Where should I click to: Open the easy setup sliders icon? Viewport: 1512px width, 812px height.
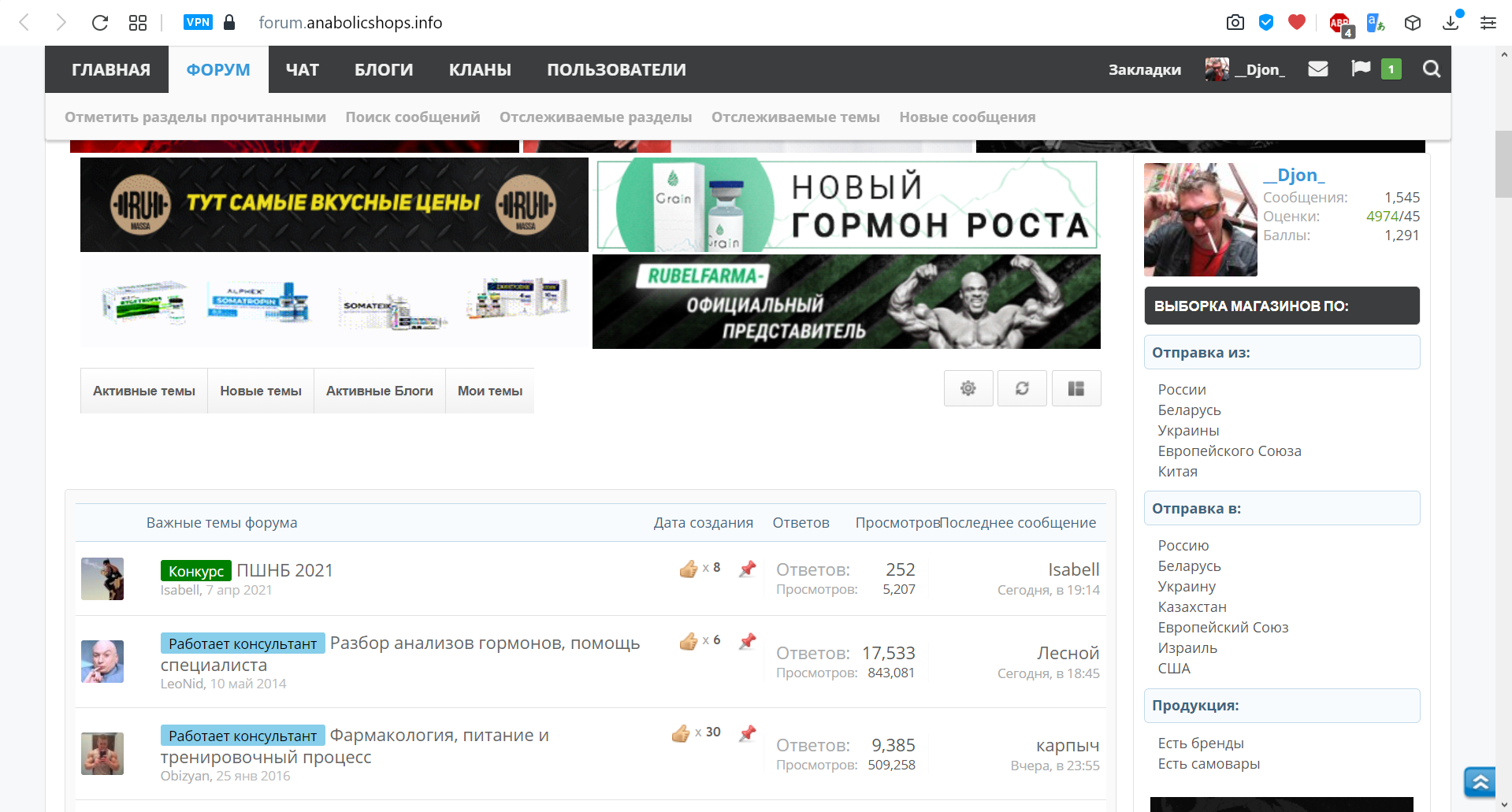(x=1488, y=22)
